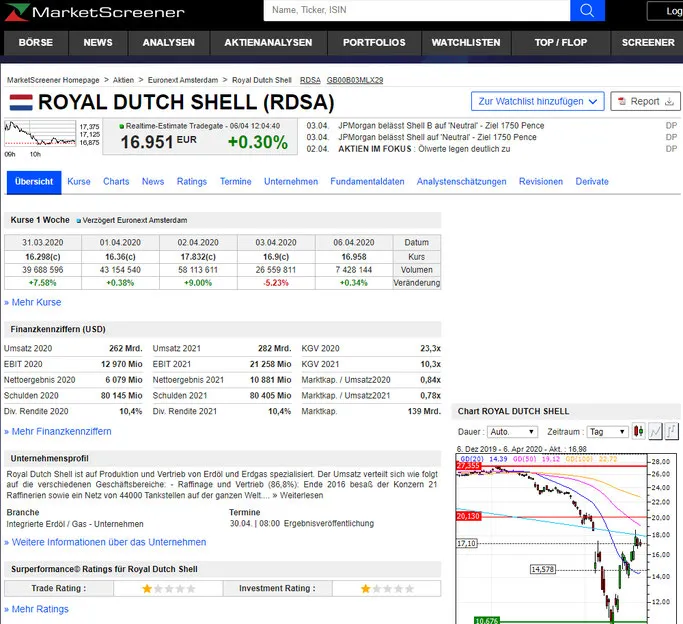Switch to the Unternehmen tab
Image resolution: width=683 pixels, height=624 pixels.
click(x=291, y=182)
